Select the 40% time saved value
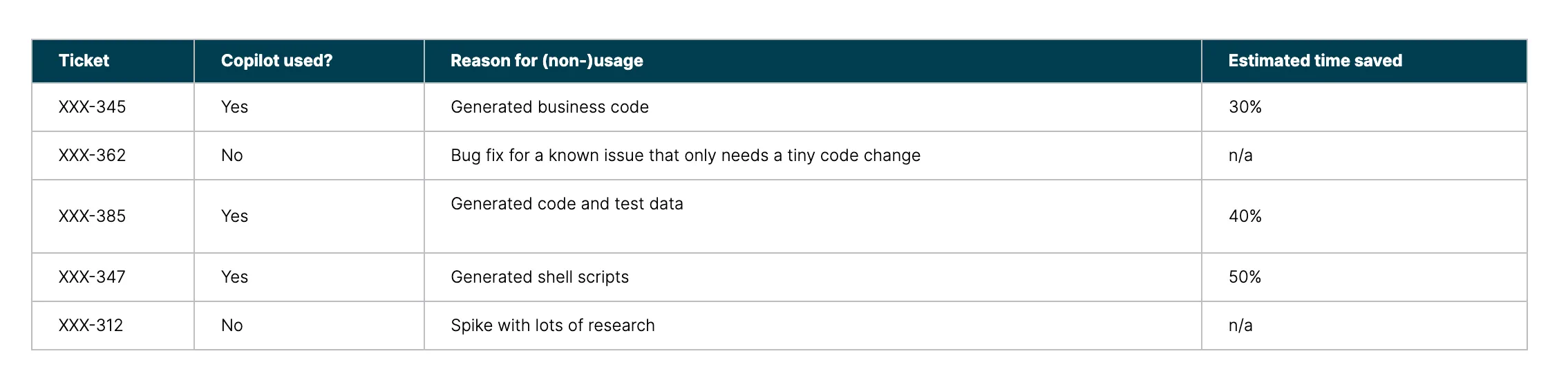The width and height of the screenshot is (1568, 376). click(1245, 216)
